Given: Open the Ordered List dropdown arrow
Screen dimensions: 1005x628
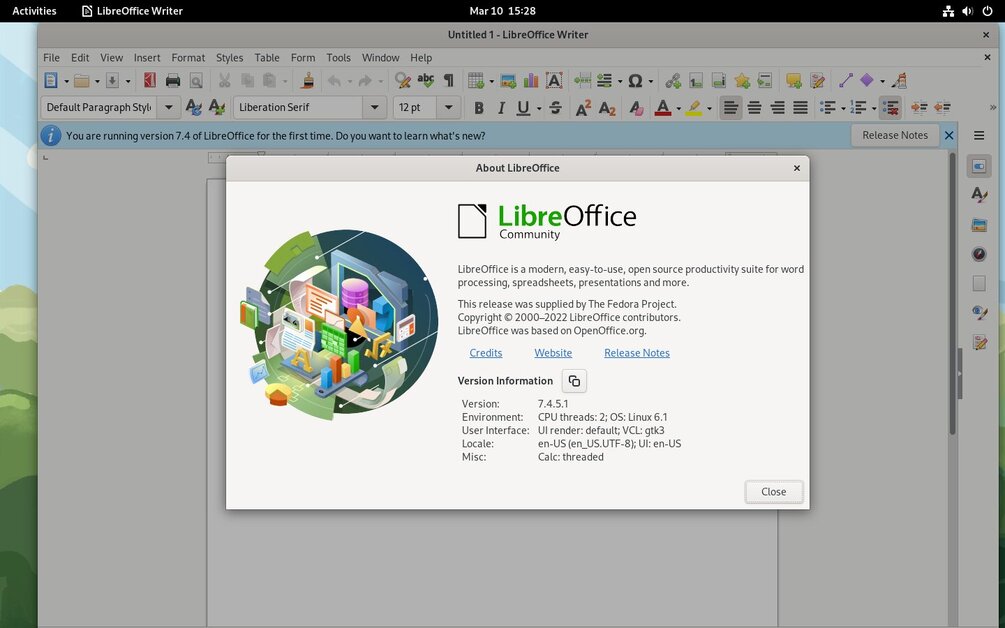Looking at the screenshot, I should [x=874, y=108].
